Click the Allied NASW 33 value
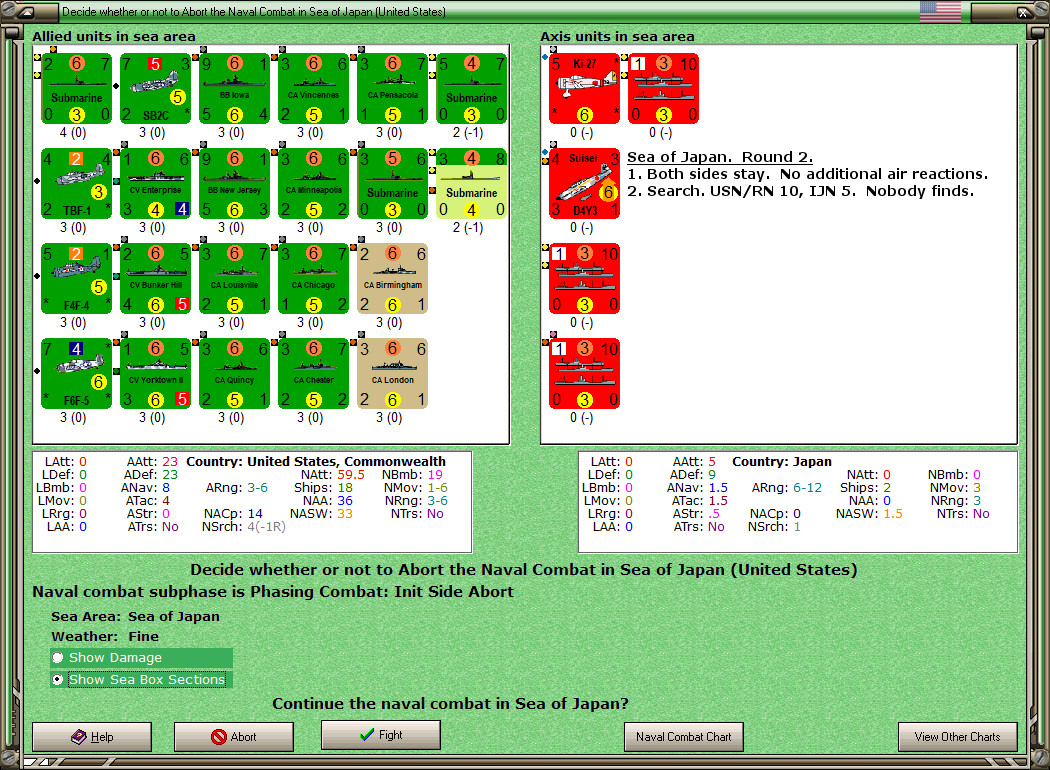 [x=344, y=514]
